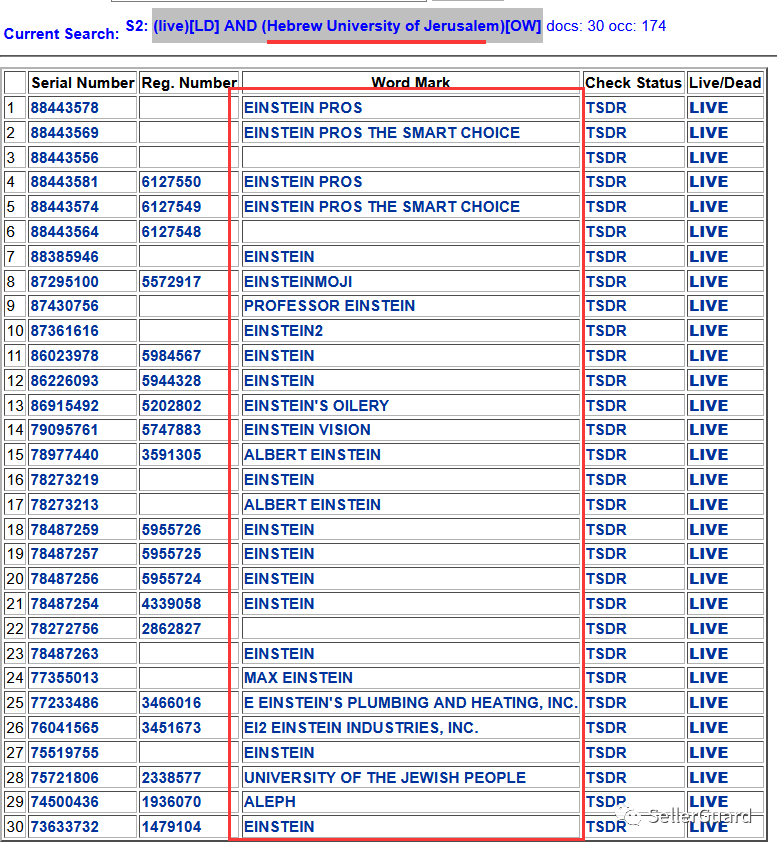Click registration number 6127550
This screenshot has width=777, height=847.
[171, 182]
